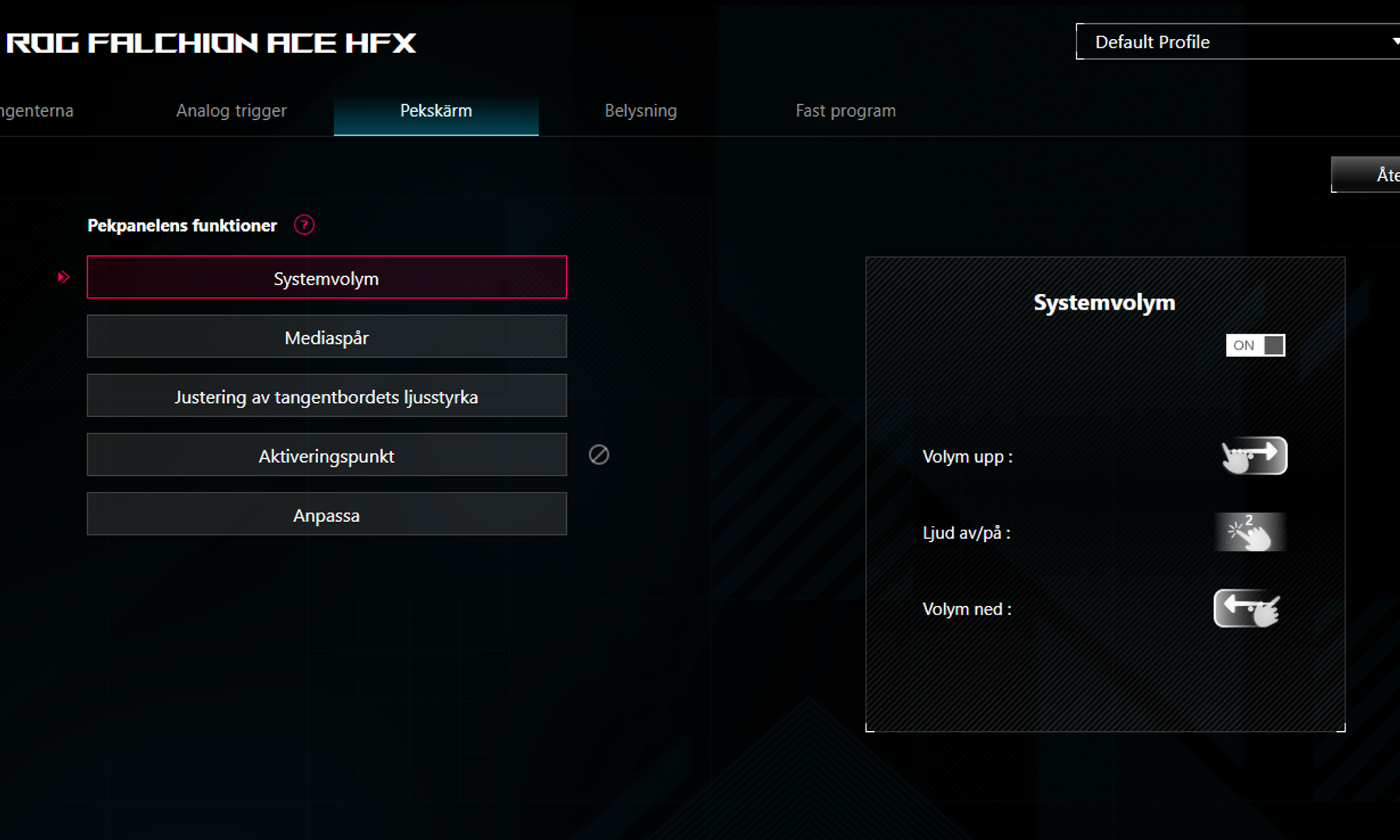
Task: Click the Pekpanelens funktioner heading
Action: (x=182, y=226)
